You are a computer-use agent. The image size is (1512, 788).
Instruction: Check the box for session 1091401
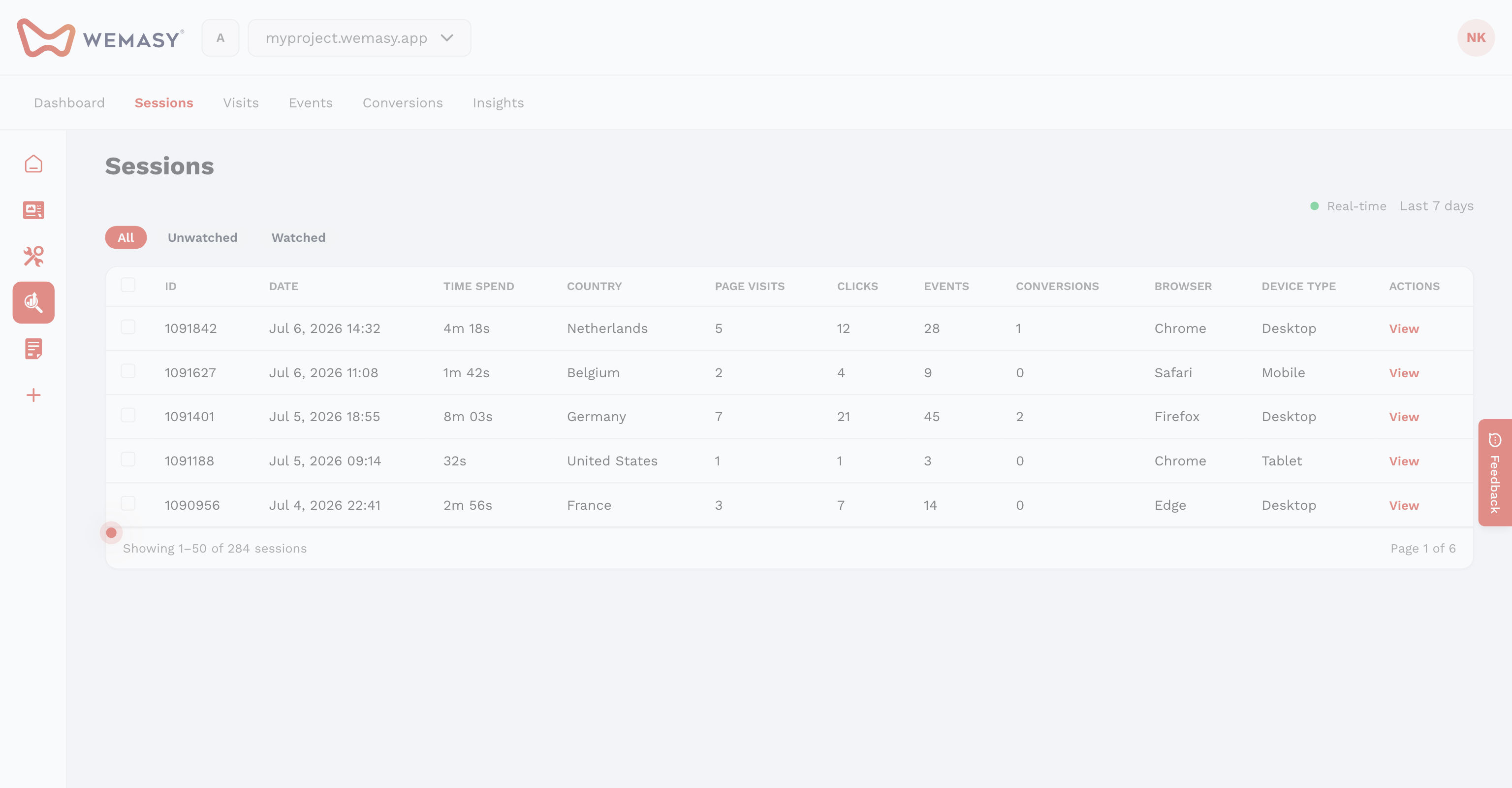[x=128, y=415]
